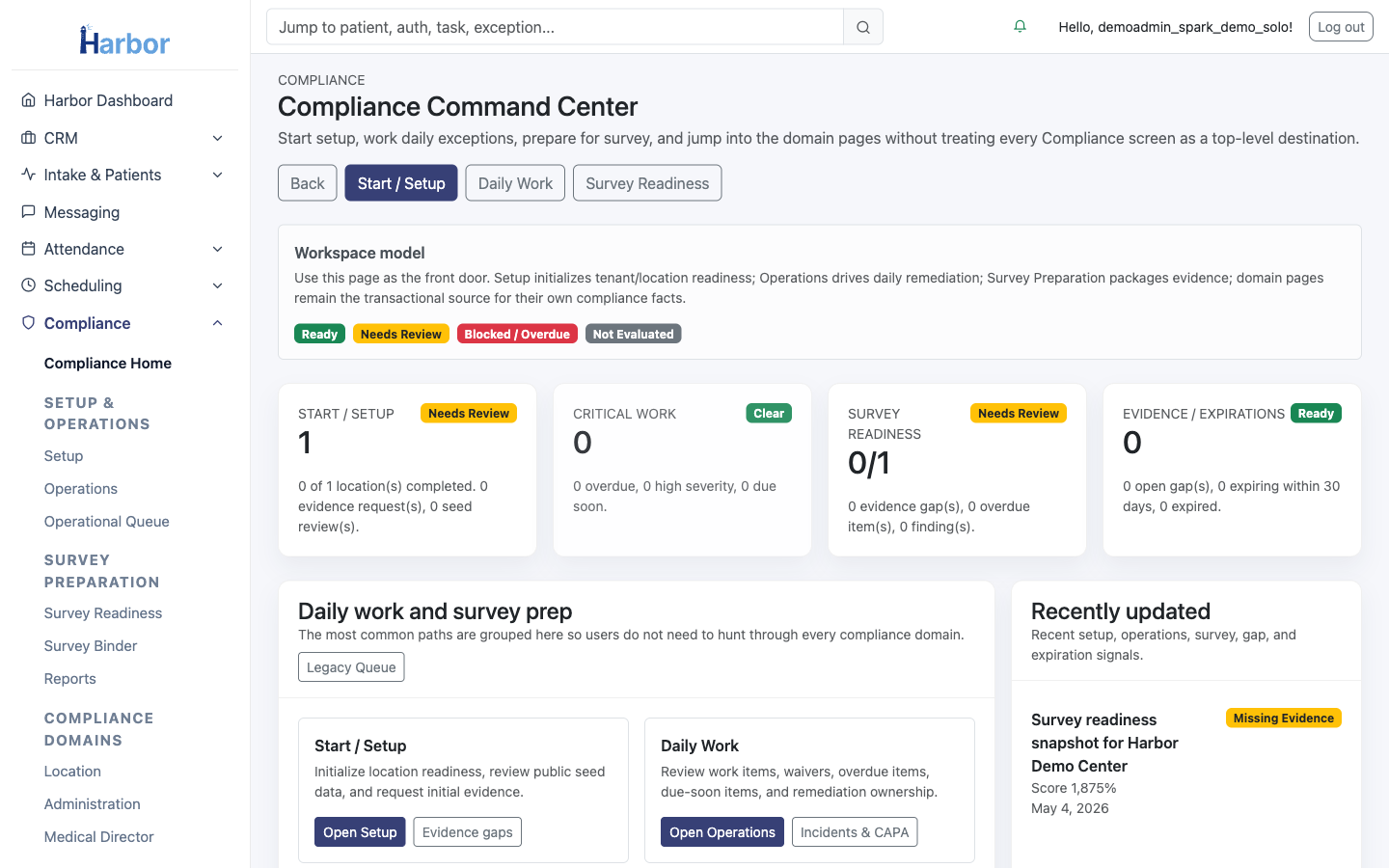Switch to the Daily Work tab
This screenshot has height=868, width=1389.
click(x=515, y=183)
